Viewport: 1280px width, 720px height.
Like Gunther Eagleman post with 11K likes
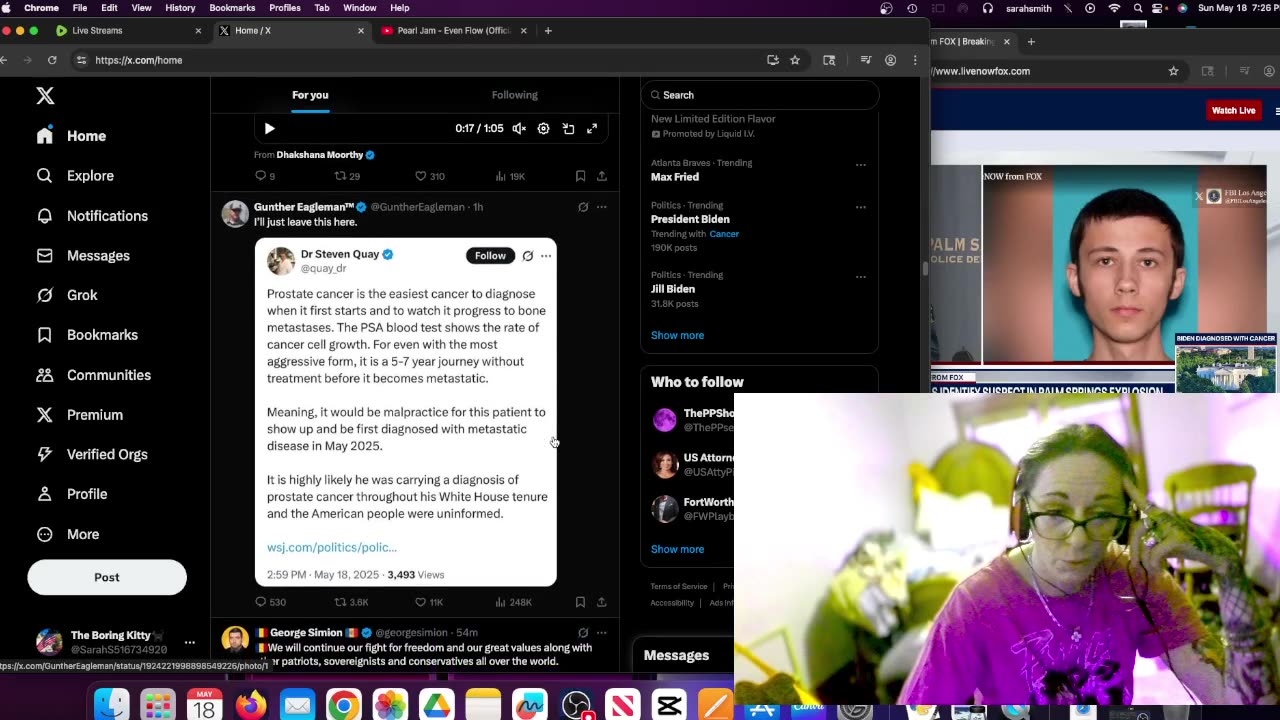tap(429, 602)
